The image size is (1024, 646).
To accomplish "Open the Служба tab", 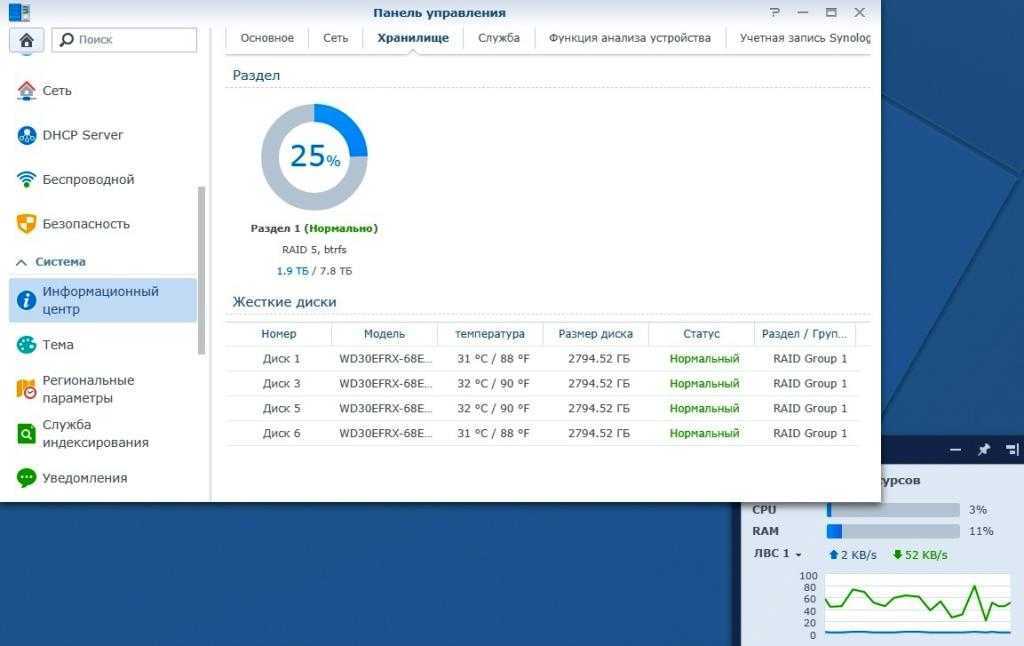I will click(498, 38).
